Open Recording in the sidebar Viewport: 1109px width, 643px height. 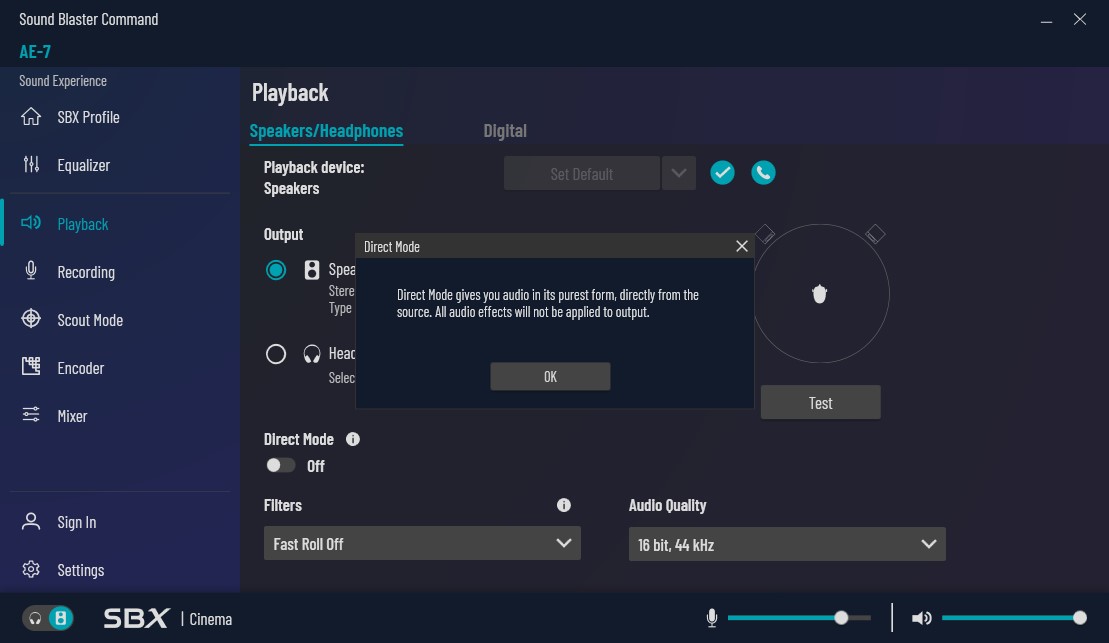click(x=86, y=272)
